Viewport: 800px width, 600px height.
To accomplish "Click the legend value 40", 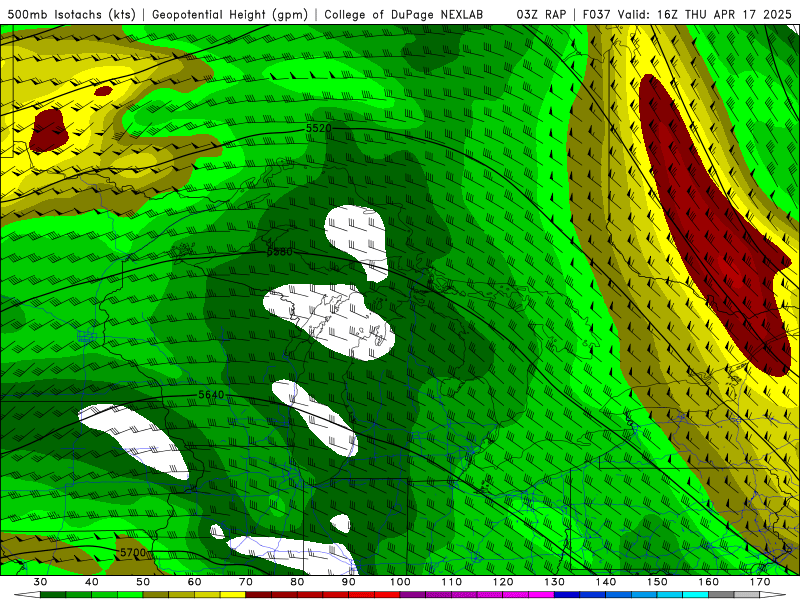I will click(92, 582).
